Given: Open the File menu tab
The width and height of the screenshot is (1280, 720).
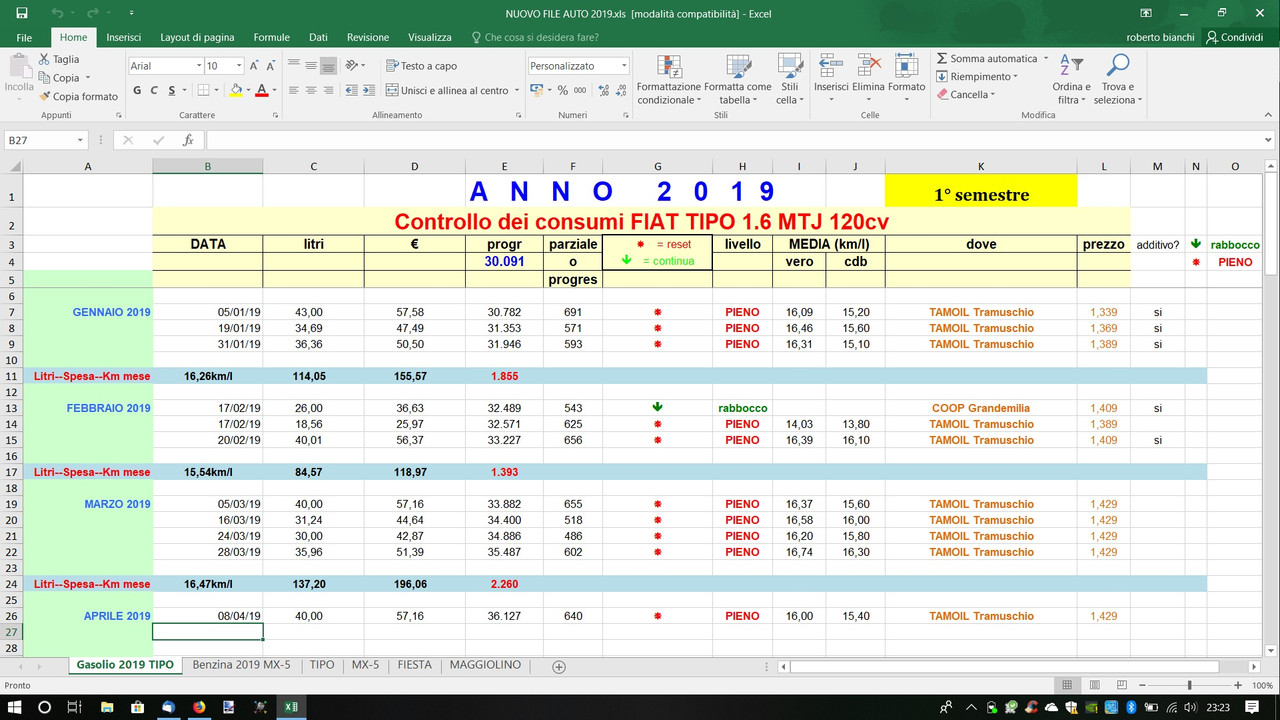Looking at the screenshot, I should 25,37.
